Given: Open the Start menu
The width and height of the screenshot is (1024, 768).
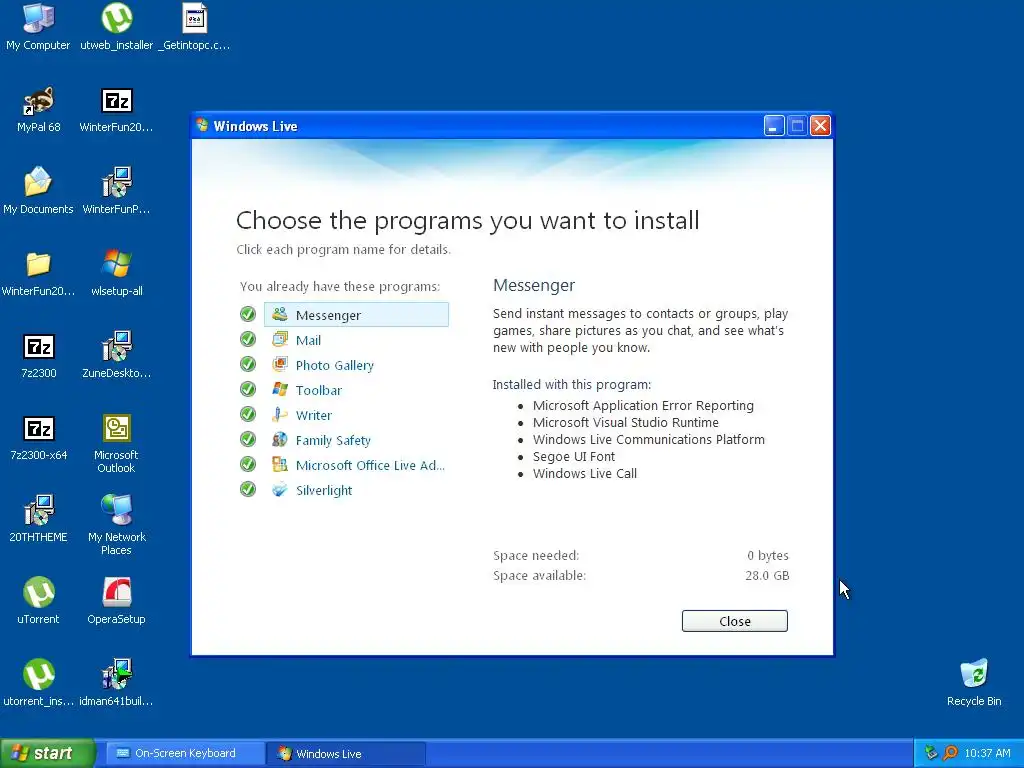Looking at the screenshot, I should point(47,753).
